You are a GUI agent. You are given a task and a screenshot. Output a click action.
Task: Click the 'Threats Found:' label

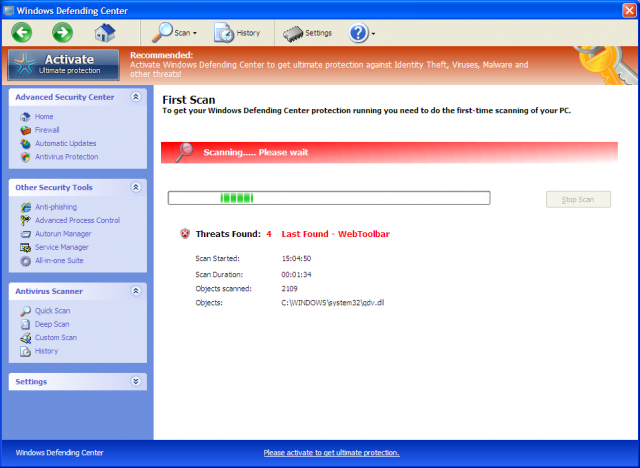[228, 234]
